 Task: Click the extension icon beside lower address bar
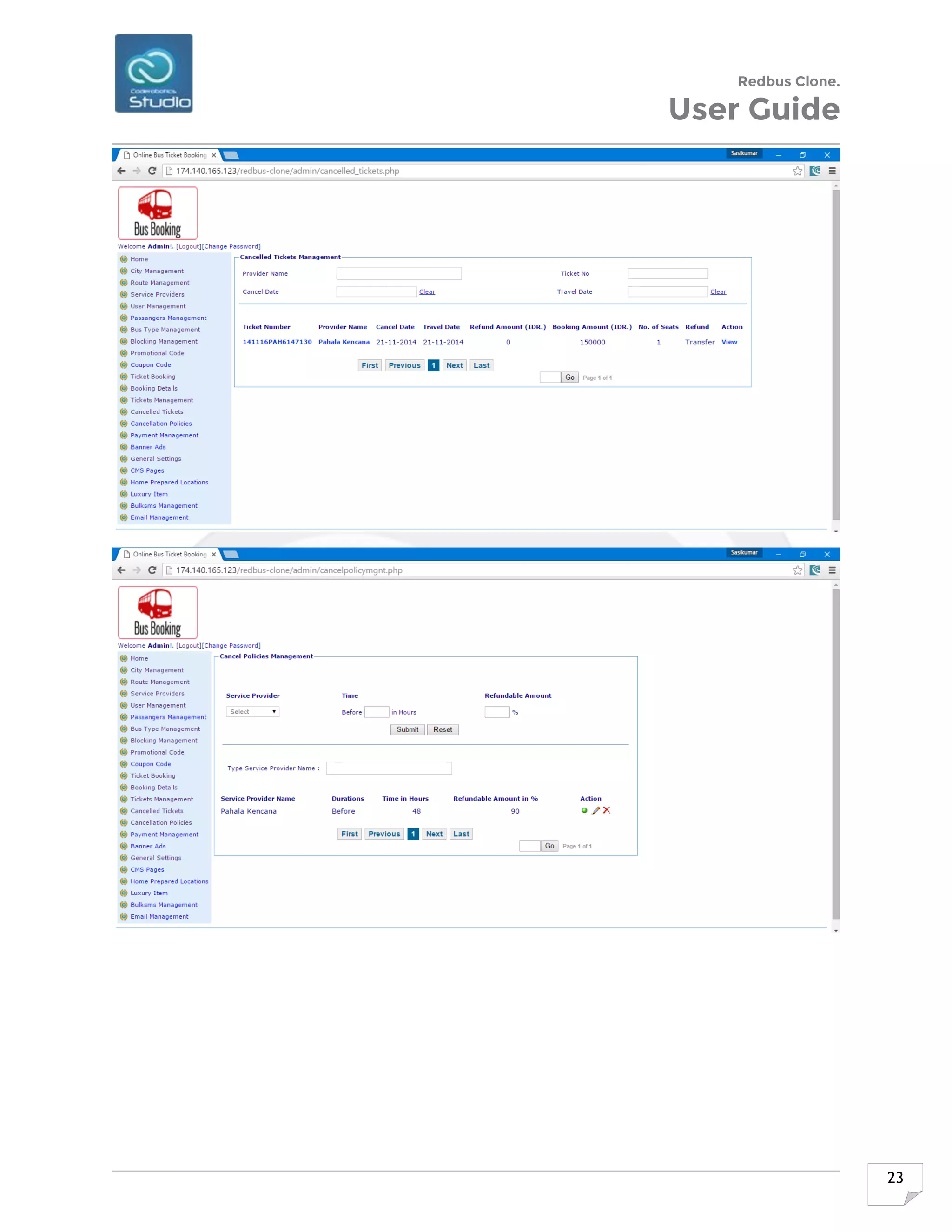815,570
